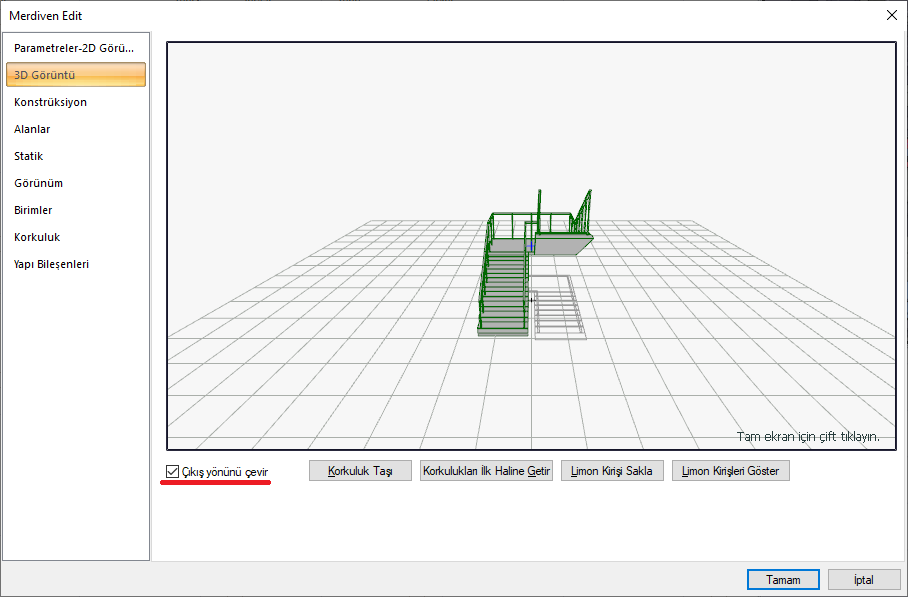Viewport: 908px width, 597px height.
Task: Open the Korkuluk section
Action: [75, 237]
